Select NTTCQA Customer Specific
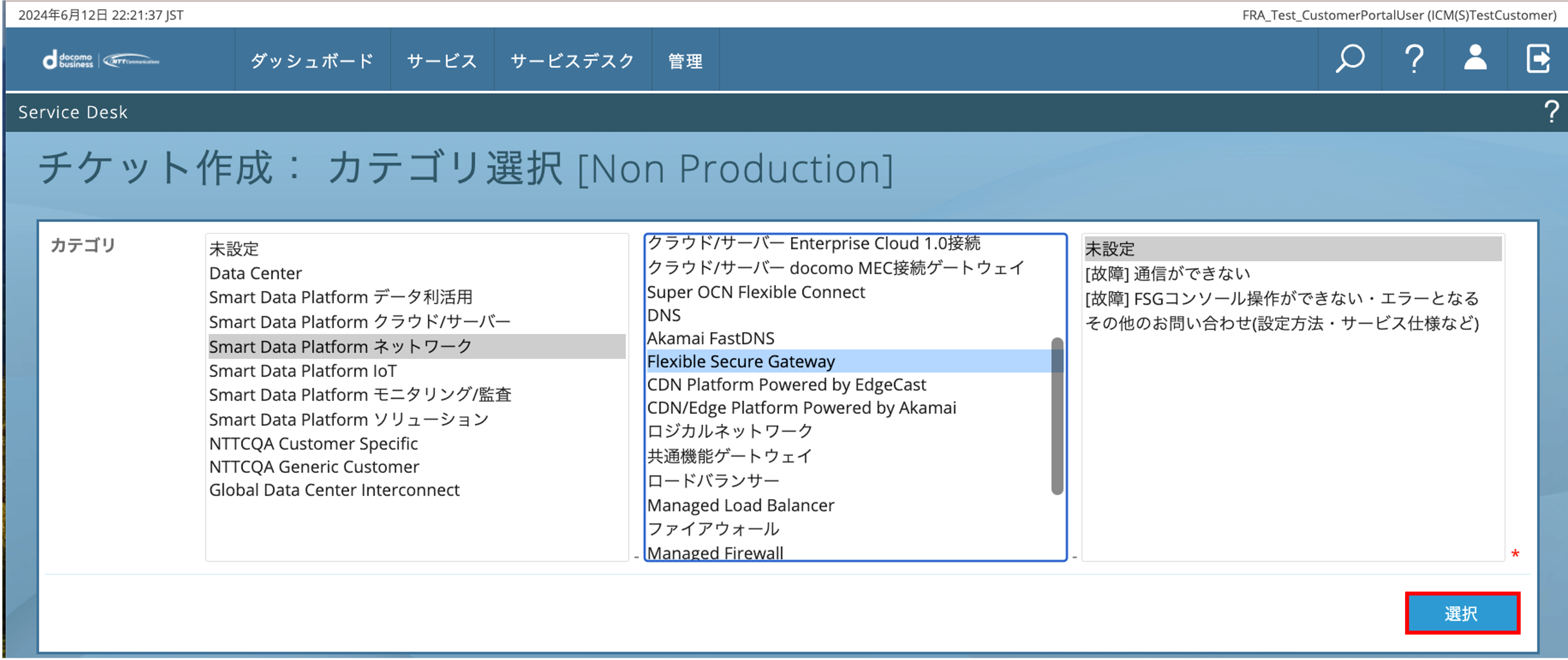1568x660 pixels. click(x=417, y=443)
